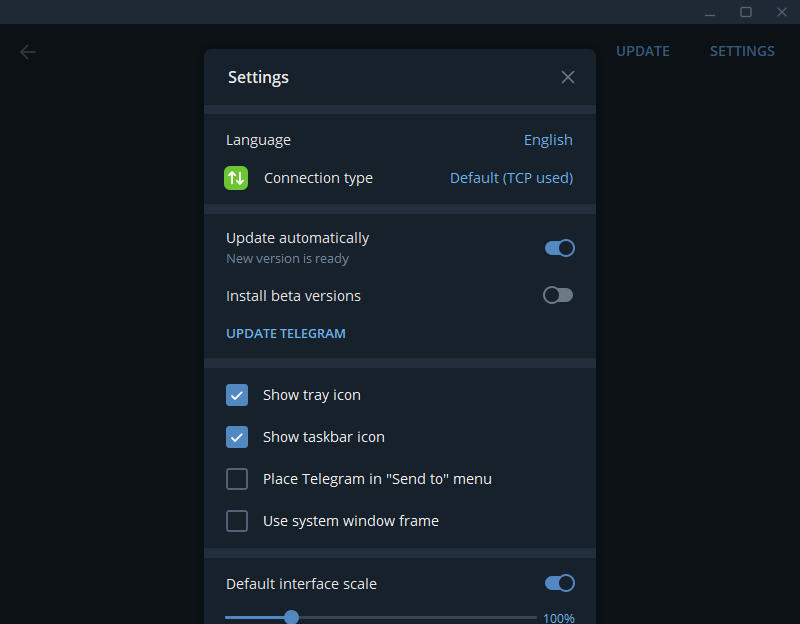Close the Telegram application window
Image resolution: width=800 pixels, height=624 pixels.
781,12
